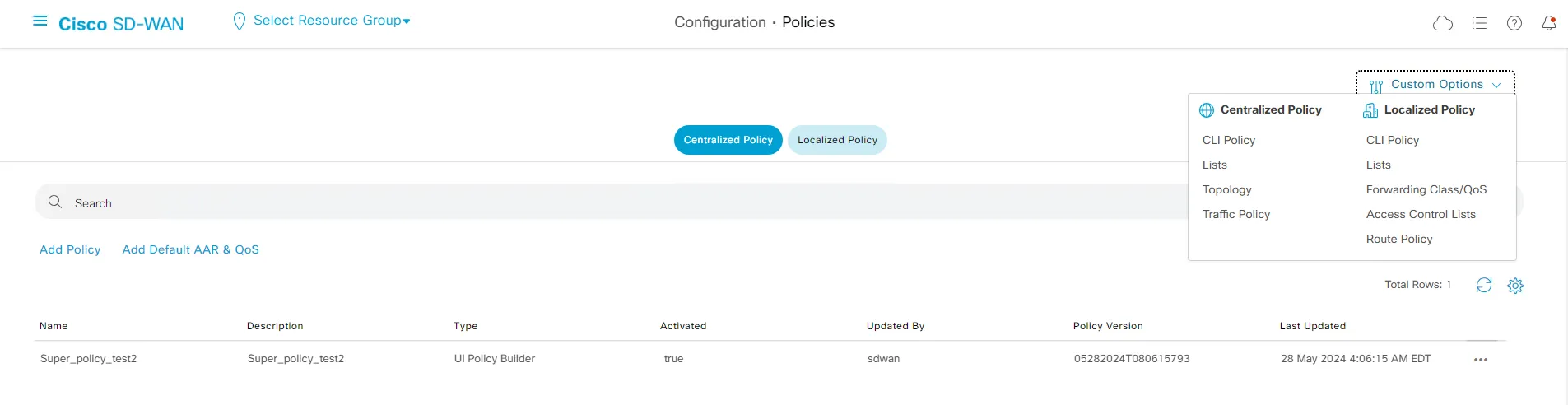
Task: Open row actions menu for Super_policy_test2
Action: (1481, 360)
